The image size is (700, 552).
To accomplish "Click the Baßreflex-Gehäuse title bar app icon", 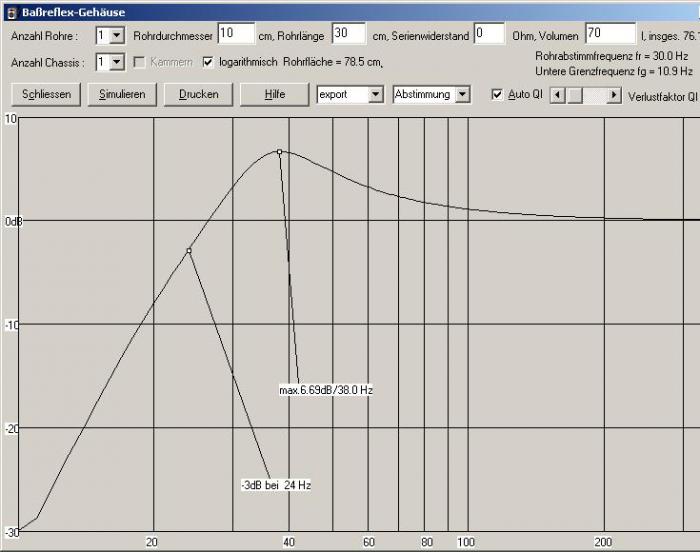I will coord(10,11).
